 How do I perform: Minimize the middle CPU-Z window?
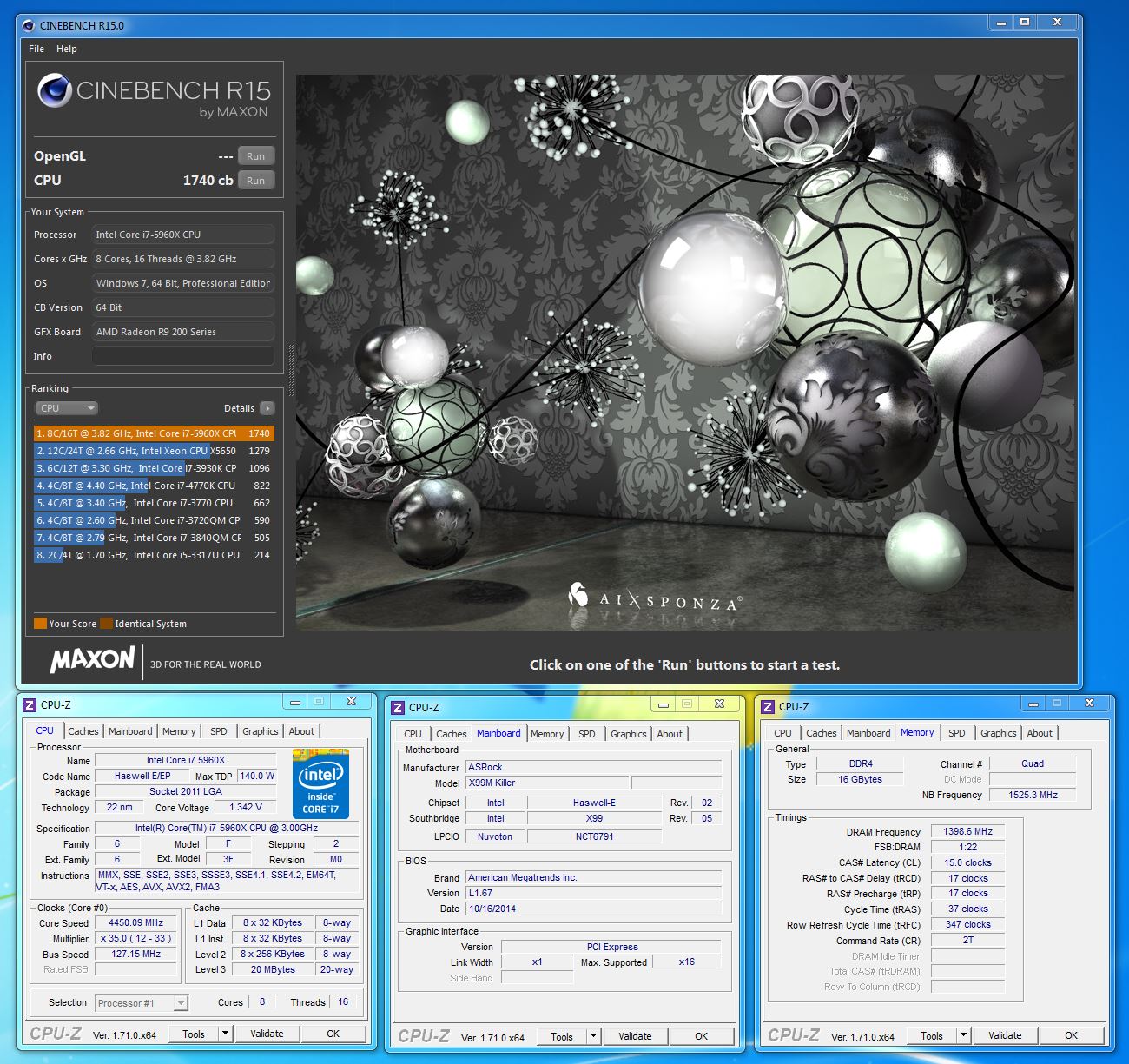[664, 704]
